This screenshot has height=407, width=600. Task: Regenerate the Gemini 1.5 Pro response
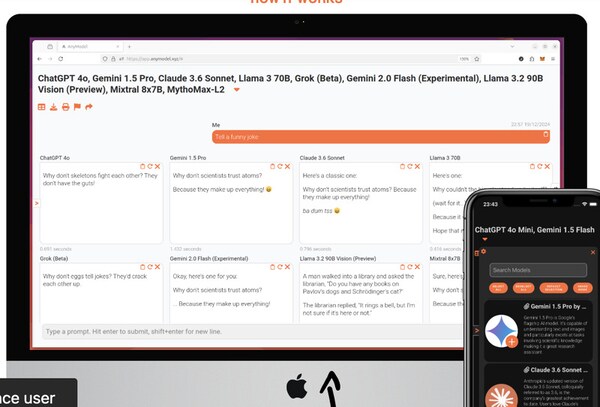pos(277,166)
